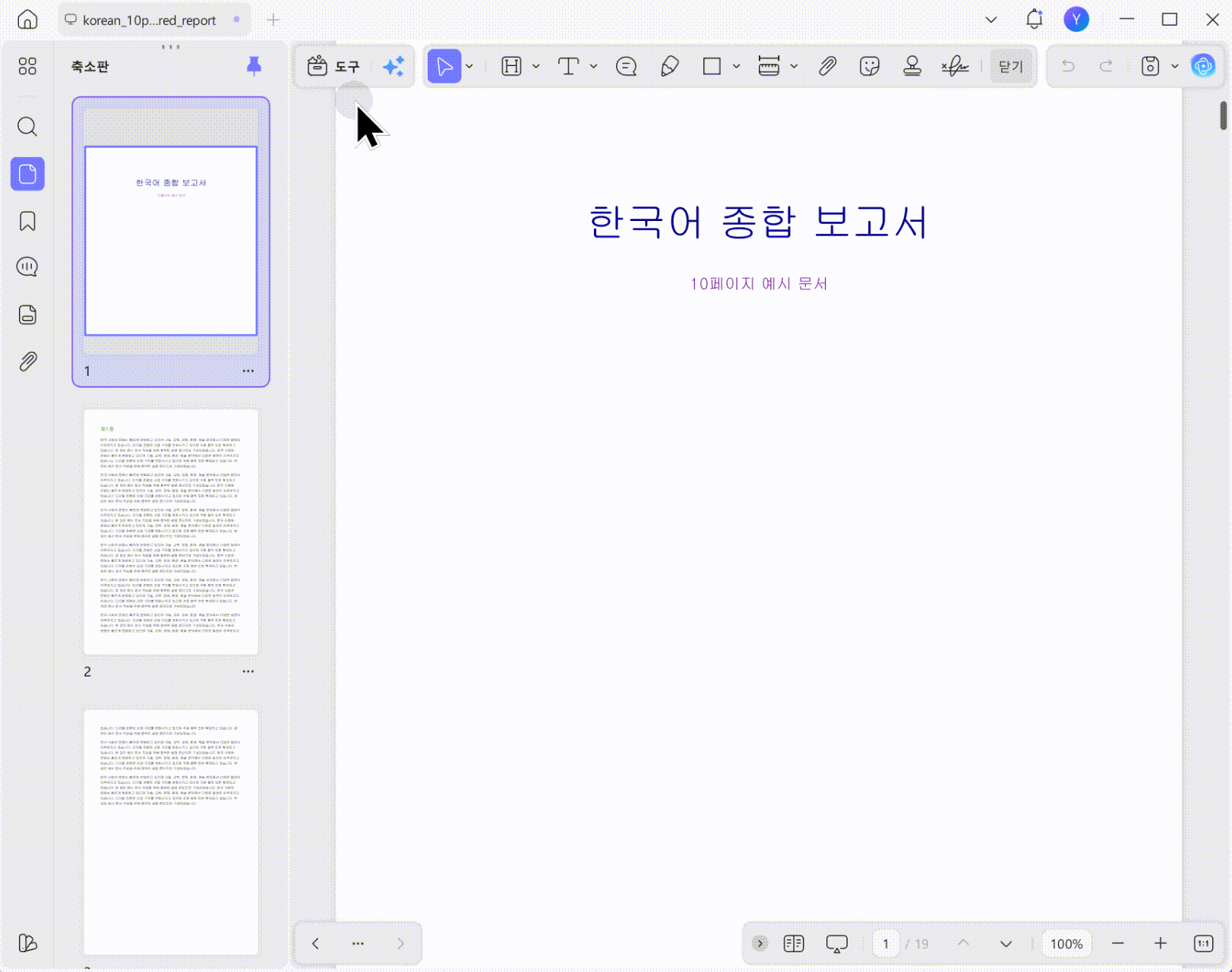Go to previous page up arrow
The width and height of the screenshot is (1232, 972).
click(963, 943)
